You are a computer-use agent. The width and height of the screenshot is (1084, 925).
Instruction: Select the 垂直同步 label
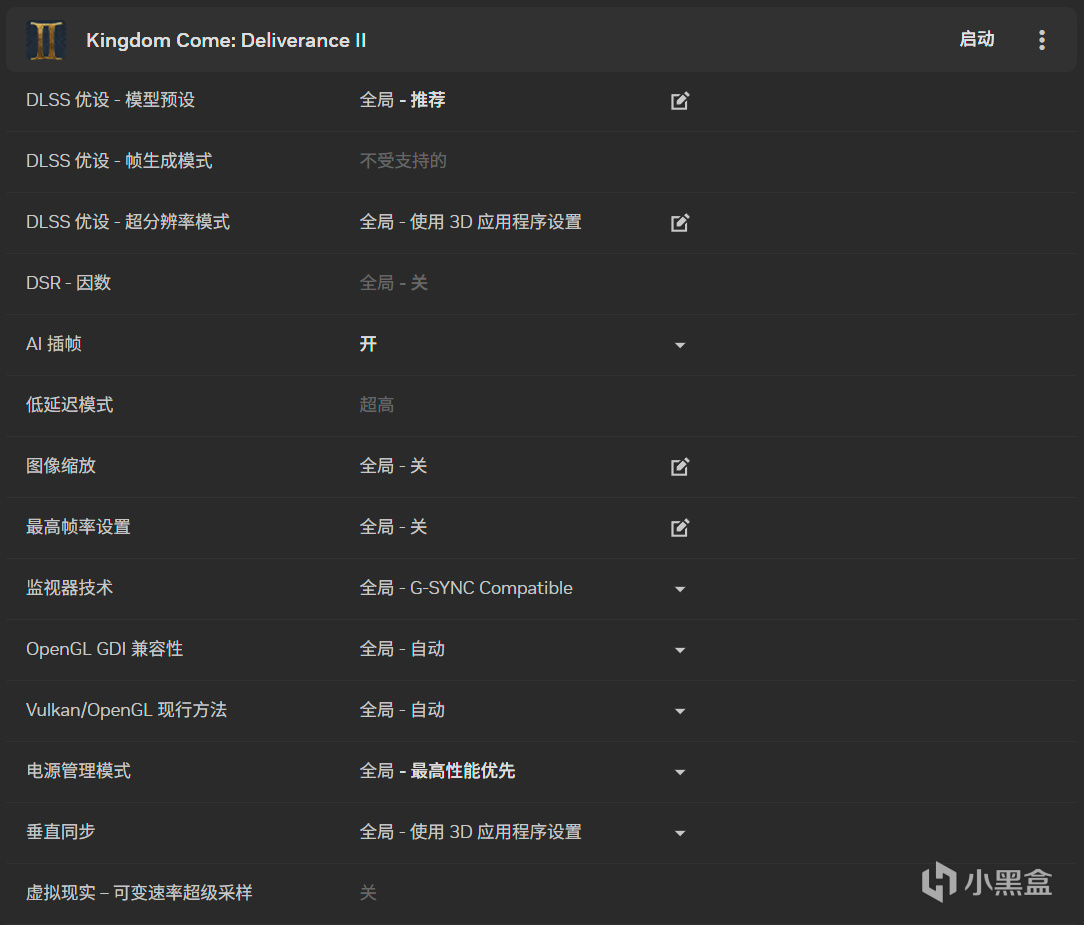tap(61, 832)
